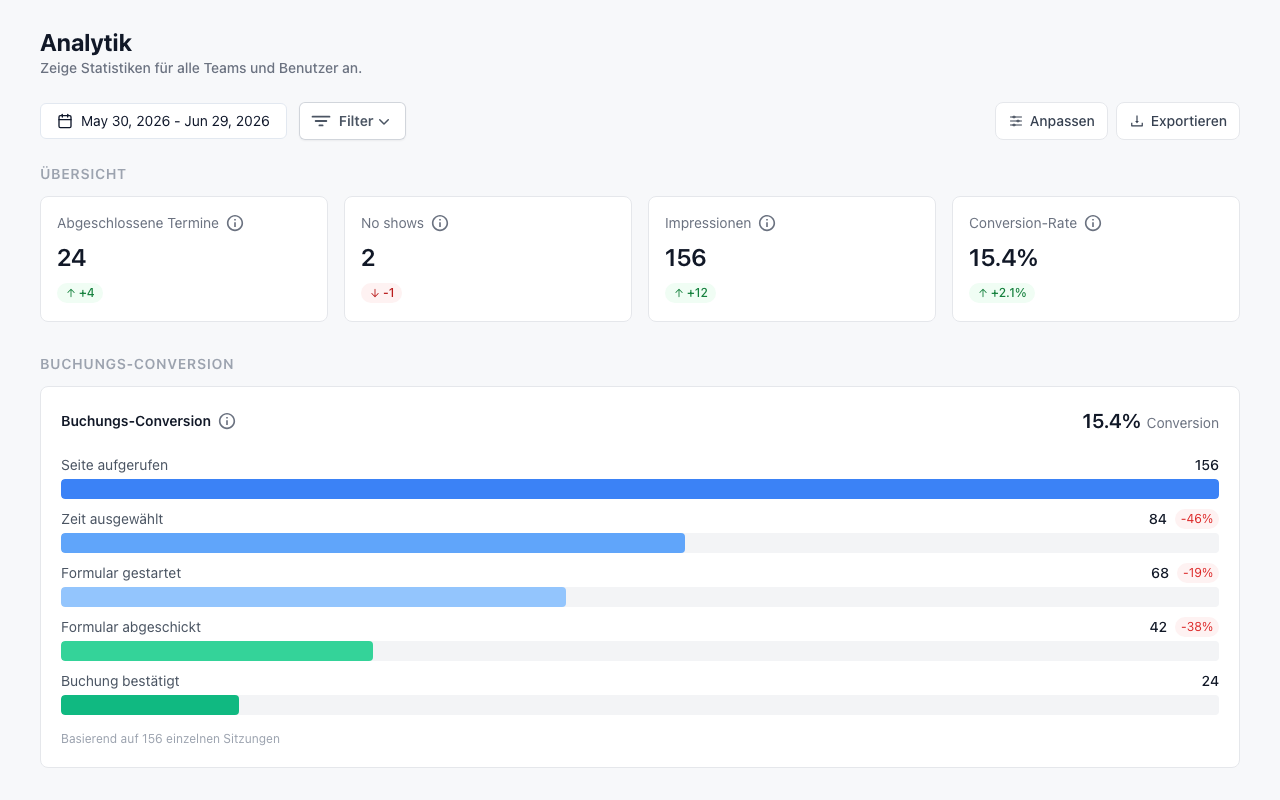
Task: Click the Buchung bestätigt green bar
Action: click(150, 705)
